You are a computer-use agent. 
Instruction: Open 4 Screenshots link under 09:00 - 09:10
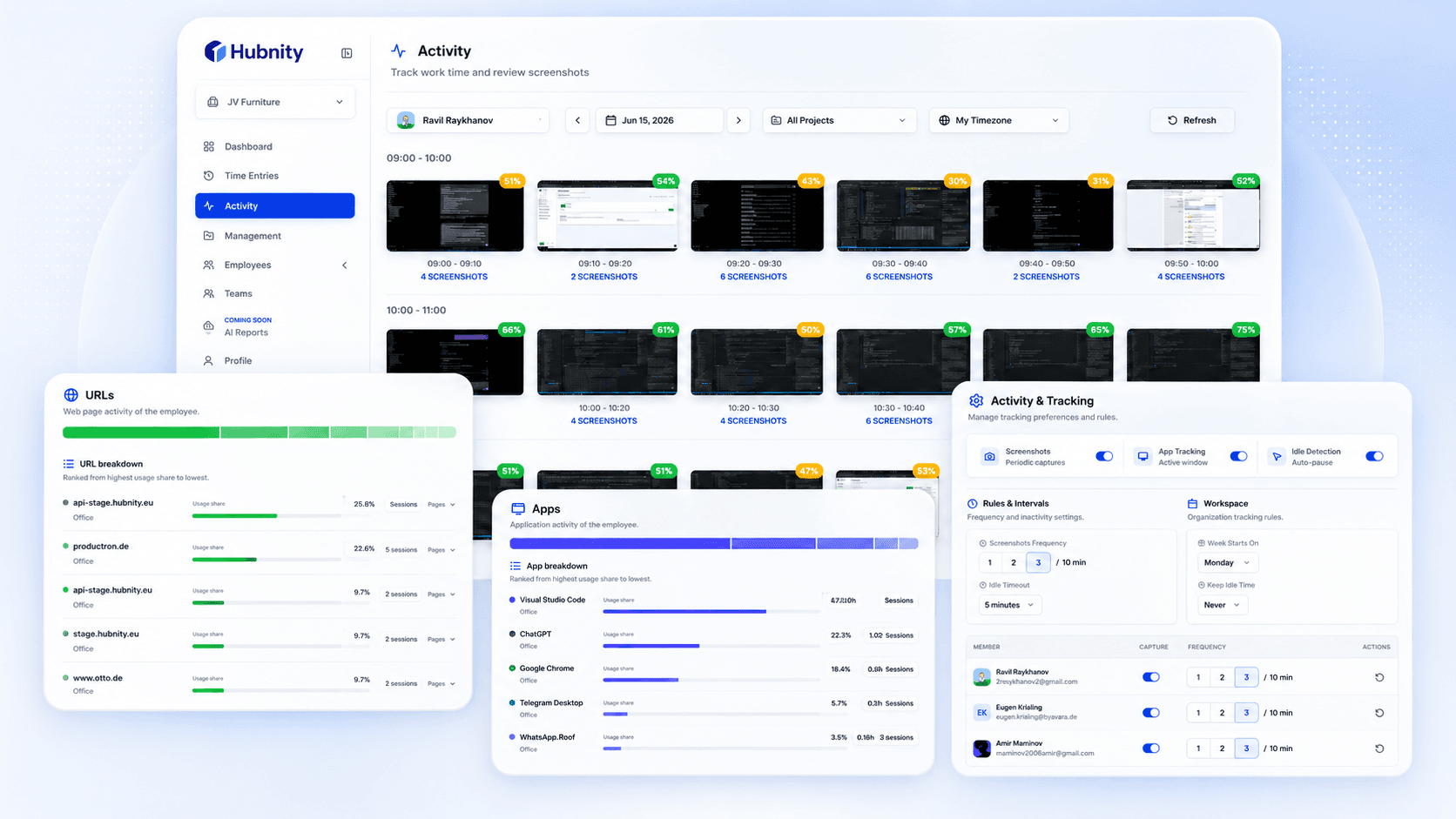(x=455, y=277)
